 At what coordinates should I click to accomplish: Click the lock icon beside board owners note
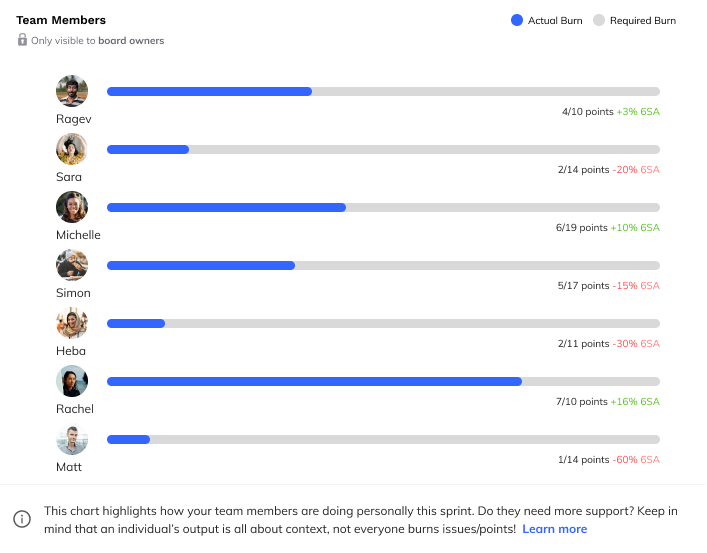click(22, 40)
